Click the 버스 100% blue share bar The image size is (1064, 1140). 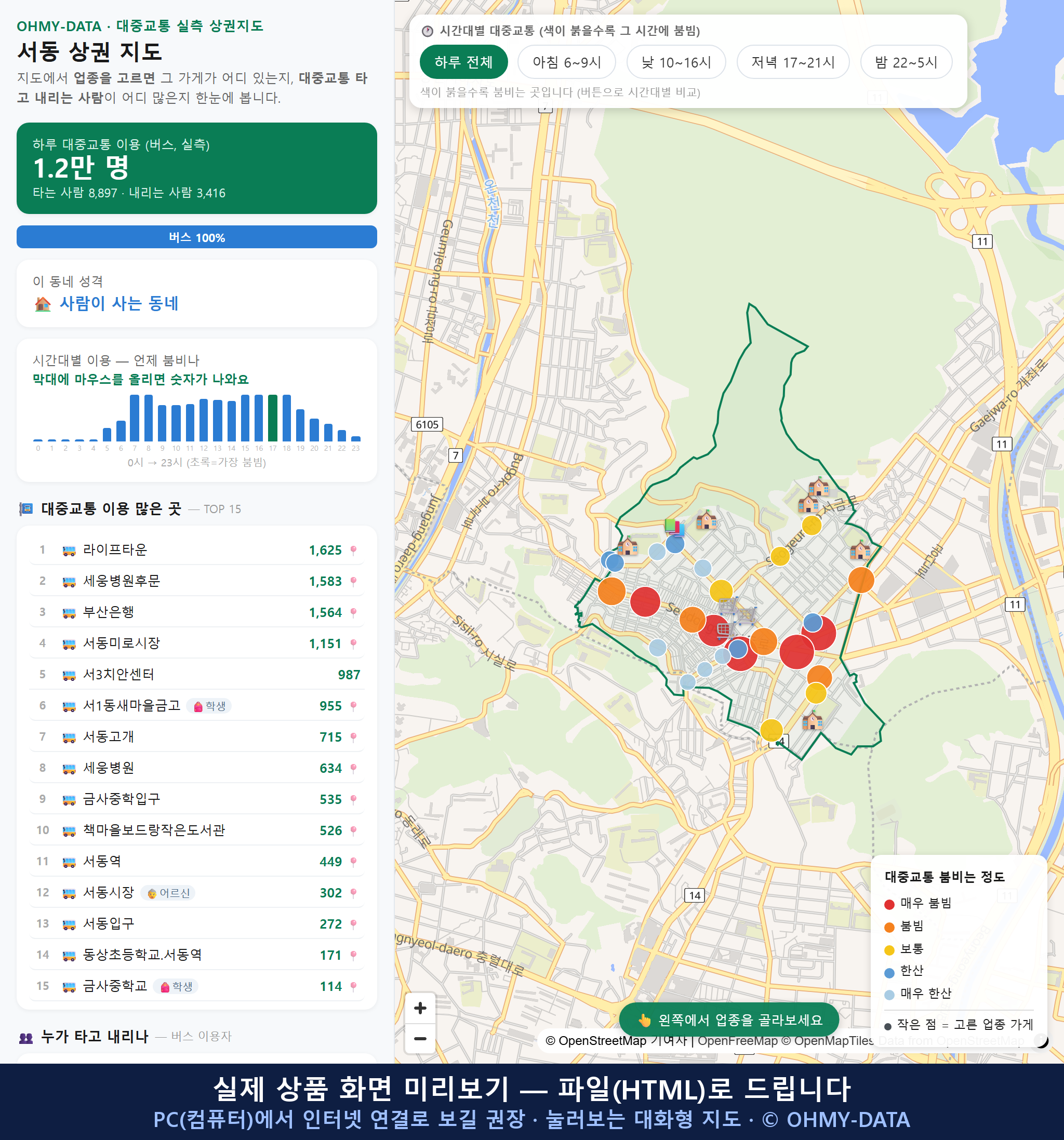coord(197,237)
